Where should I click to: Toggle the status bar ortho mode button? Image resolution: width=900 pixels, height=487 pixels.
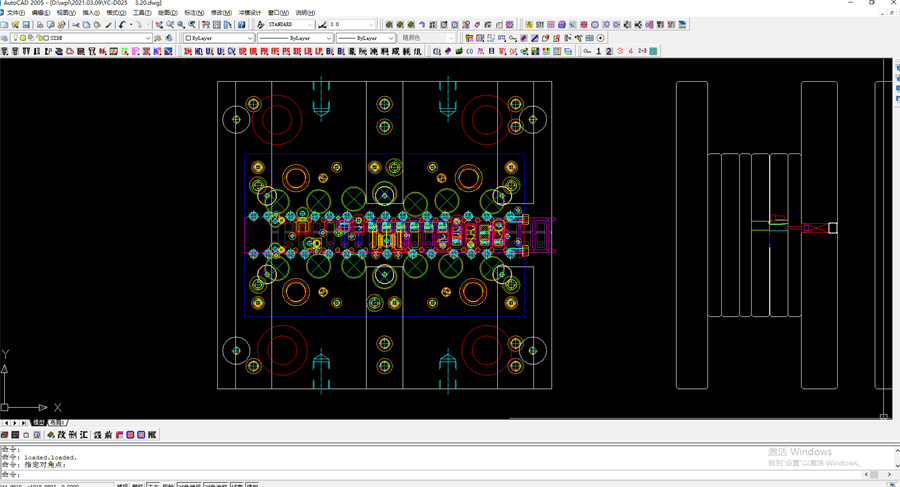[x=154, y=485]
